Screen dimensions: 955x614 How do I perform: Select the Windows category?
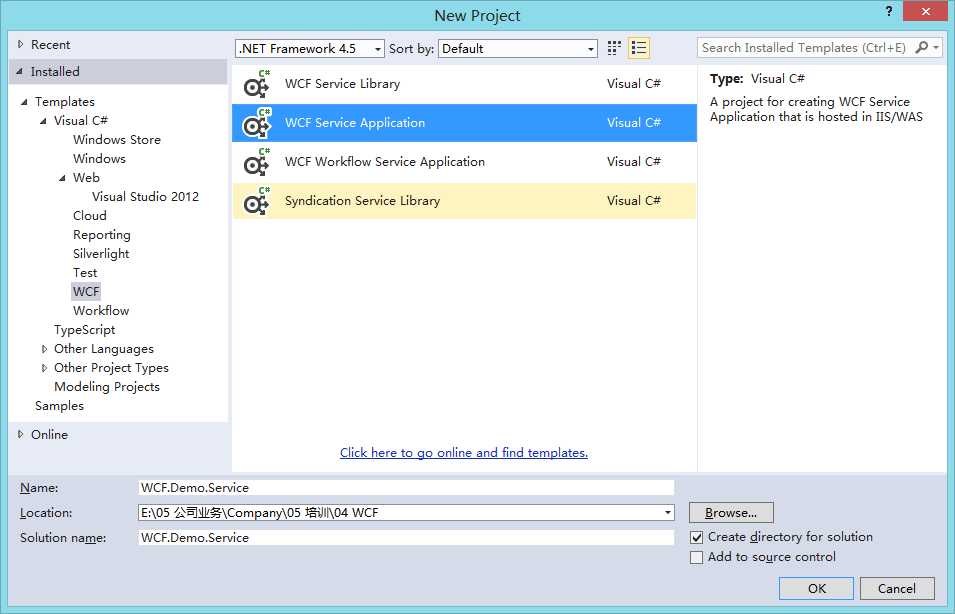99,158
